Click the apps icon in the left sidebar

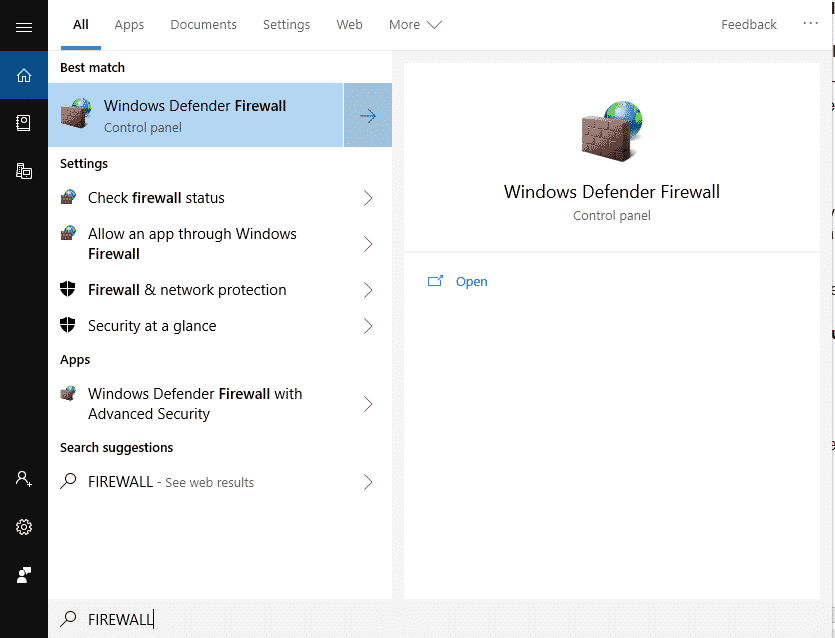tap(23, 170)
